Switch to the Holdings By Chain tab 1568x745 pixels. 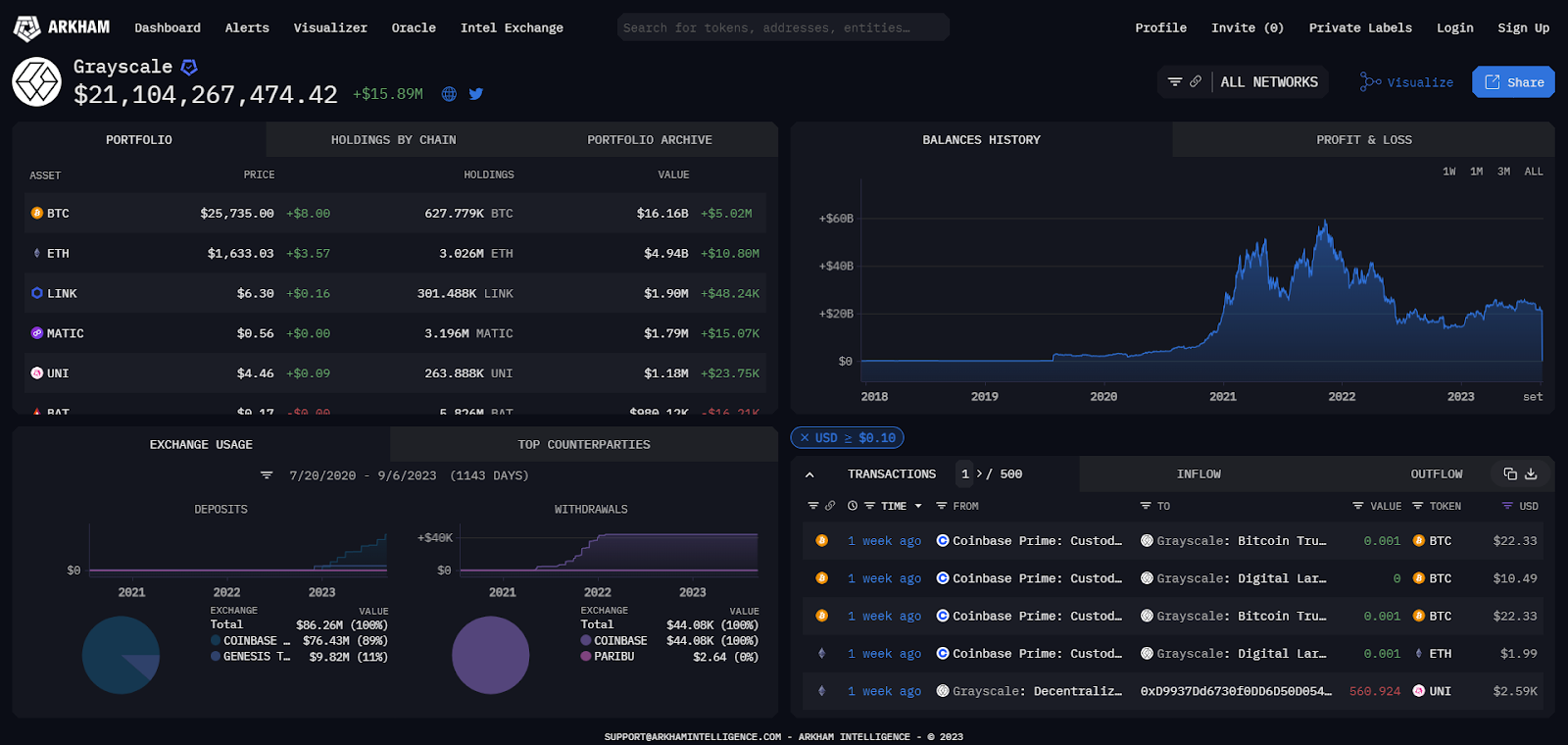[394, 140]
